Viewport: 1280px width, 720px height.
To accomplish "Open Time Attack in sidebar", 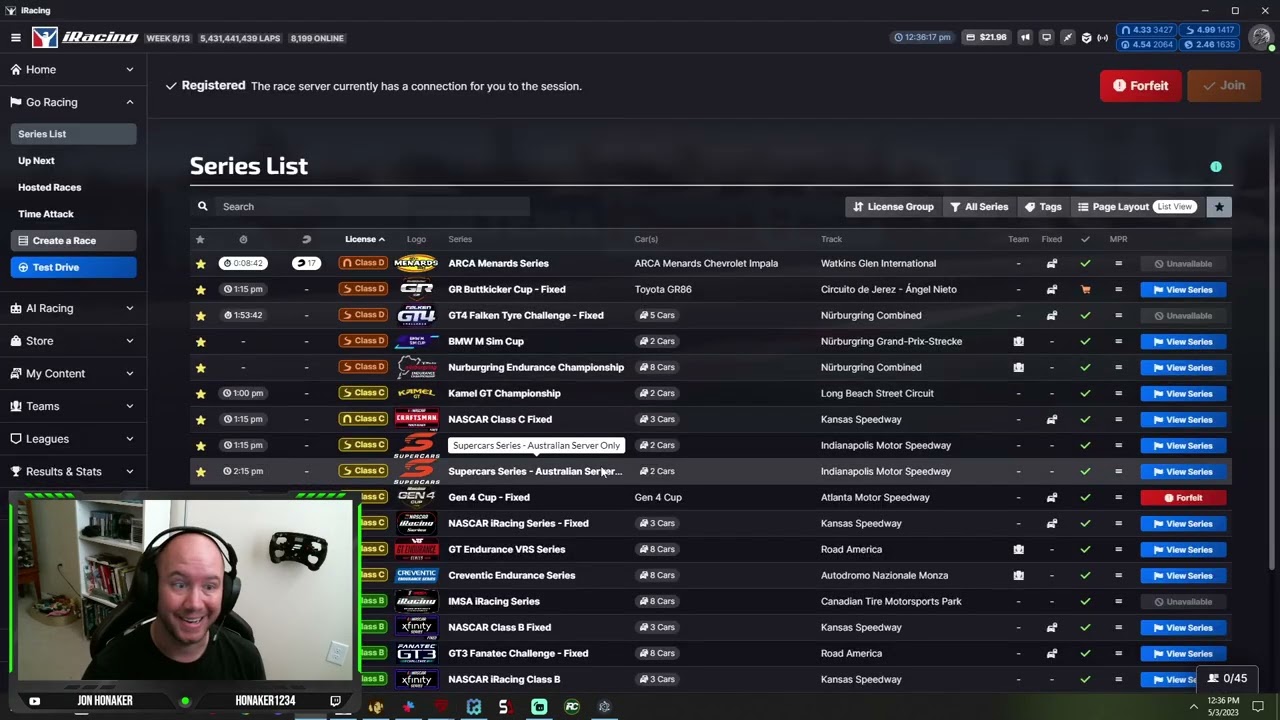I will (x=46, y=214).
